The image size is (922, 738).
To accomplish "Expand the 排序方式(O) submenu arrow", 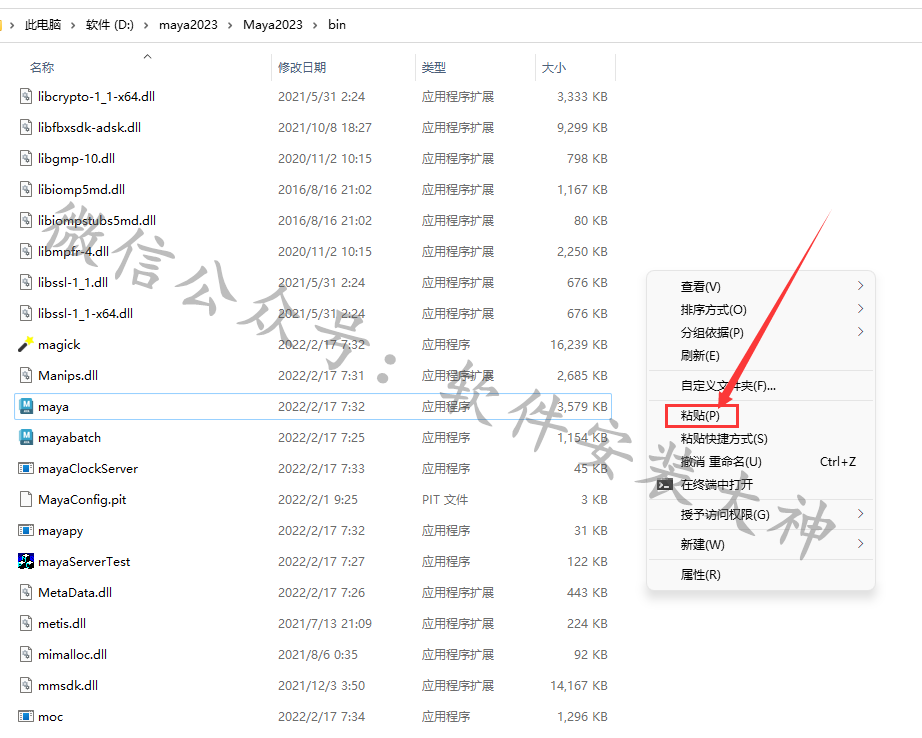I will (x=860, y=309).
